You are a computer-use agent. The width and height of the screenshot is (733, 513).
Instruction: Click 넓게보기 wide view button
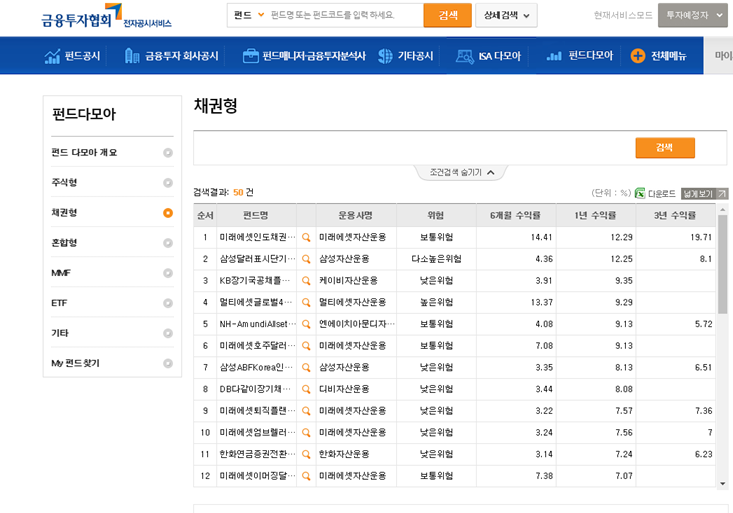coord(704,193)
